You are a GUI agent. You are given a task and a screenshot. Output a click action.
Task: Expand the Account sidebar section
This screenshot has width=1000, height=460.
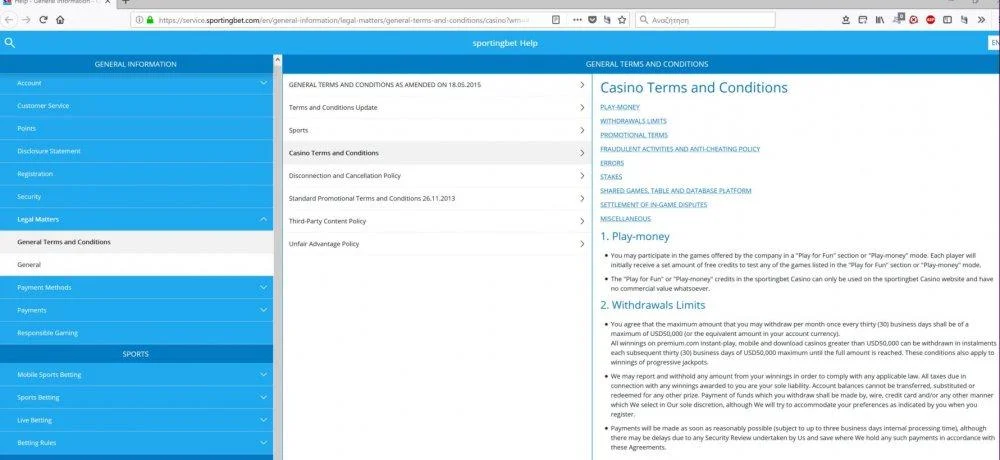[x=264, y=83]
